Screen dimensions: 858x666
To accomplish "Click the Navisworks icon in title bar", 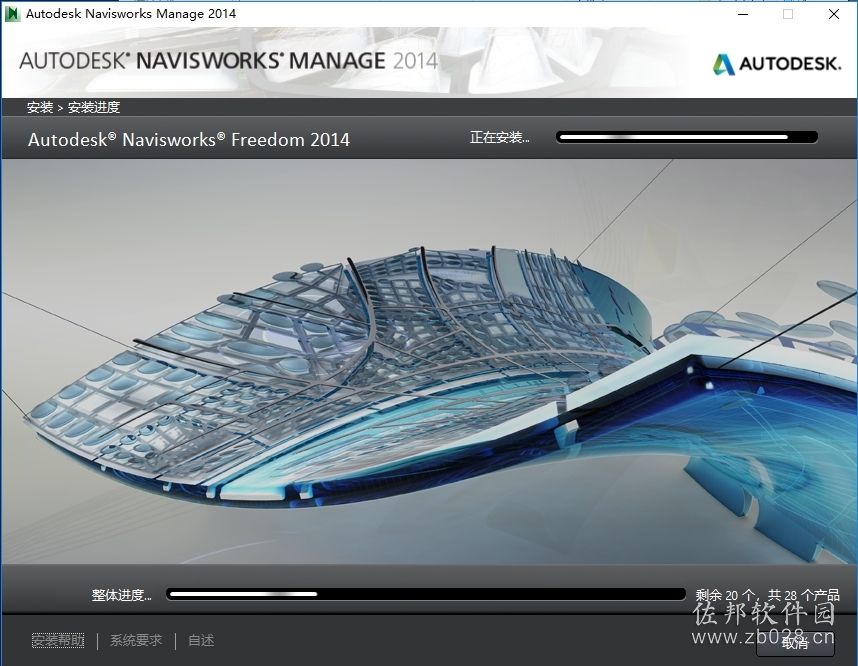I will [x=11, y=14].
